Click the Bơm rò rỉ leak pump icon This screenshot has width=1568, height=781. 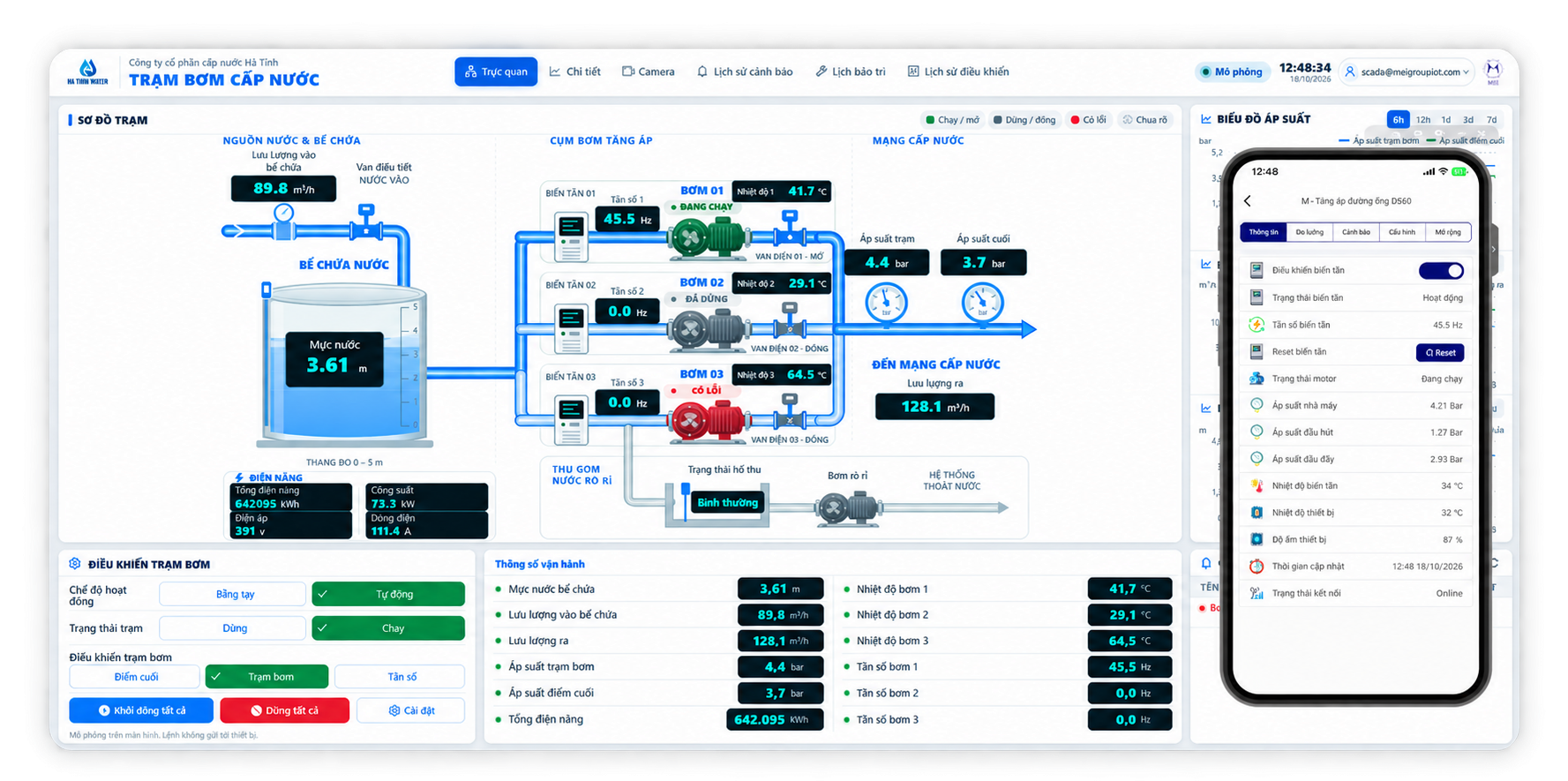848,509
